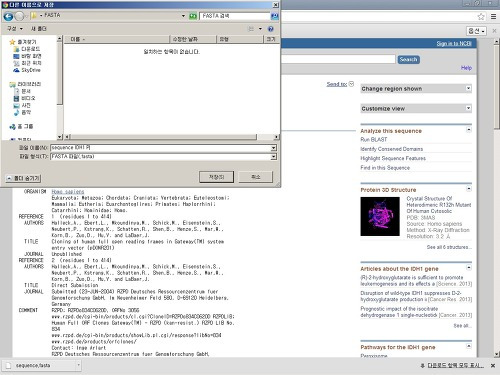Click Hide Folders (폴더 숨기기) button

click(x=23, y=178)
